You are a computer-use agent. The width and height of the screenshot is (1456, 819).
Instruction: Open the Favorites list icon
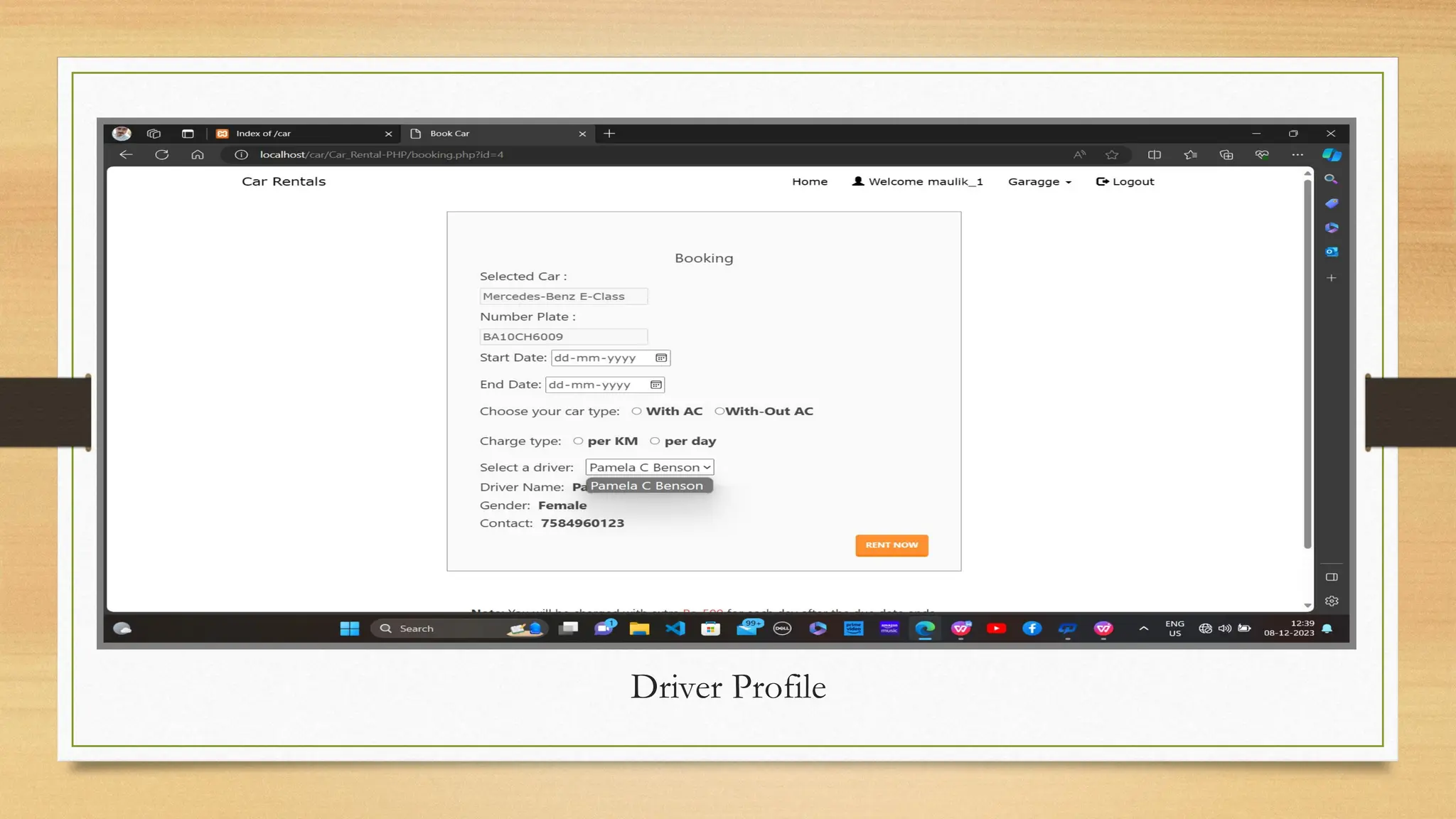click(x=1191, y=154)
